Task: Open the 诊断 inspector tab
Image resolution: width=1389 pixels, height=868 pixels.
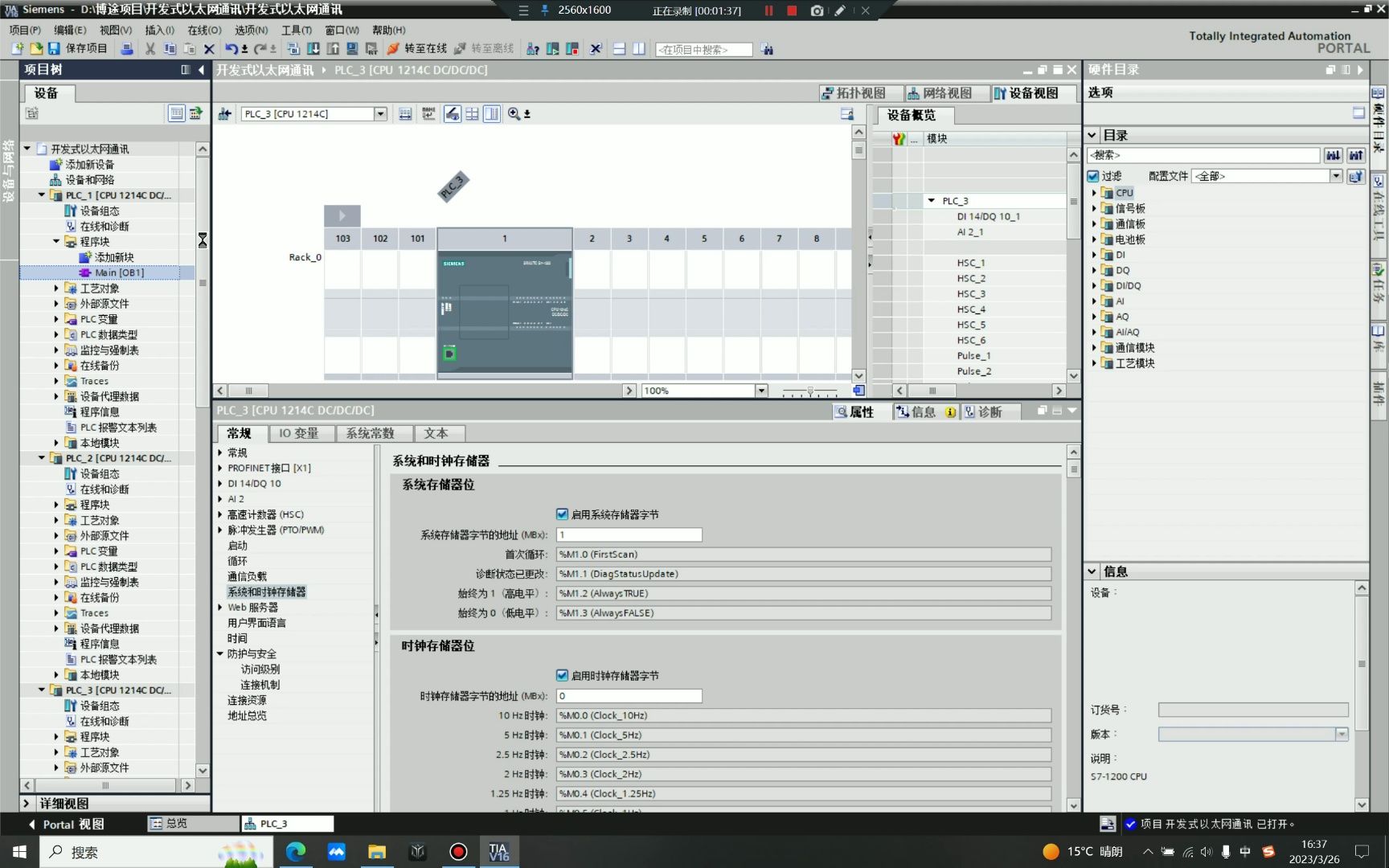Action: (990, 411)
